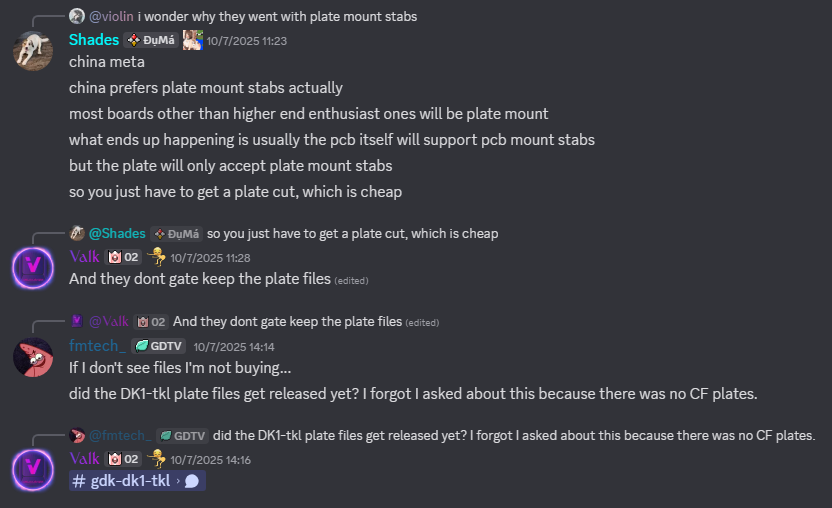Click the small violin avatar in reply preview
832x508 pixels.
[77, 16]
